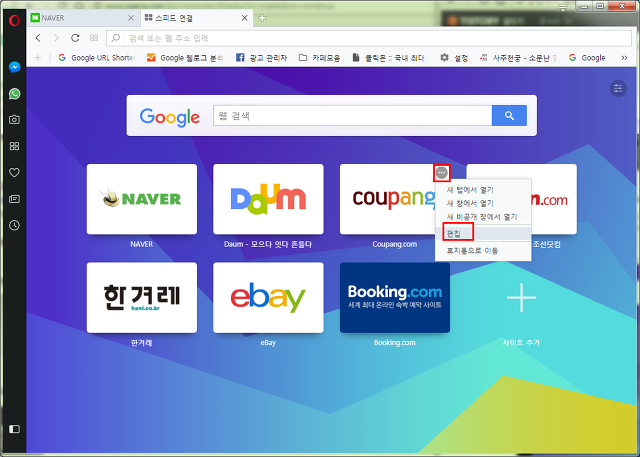
Task: Open the Opera menu logo
Action: click(x=14, y=20)
